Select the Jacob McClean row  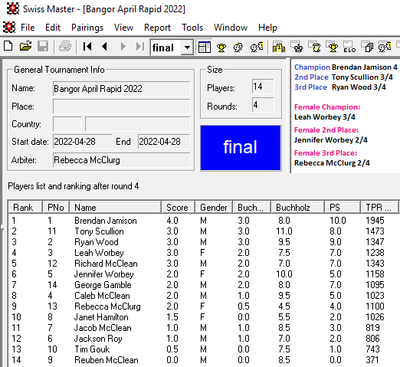(203, 328)
